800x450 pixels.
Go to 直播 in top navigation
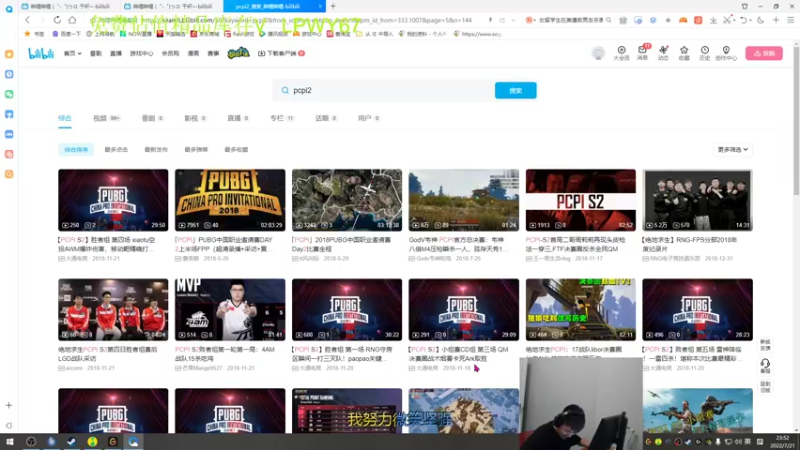tap(116, 53)
